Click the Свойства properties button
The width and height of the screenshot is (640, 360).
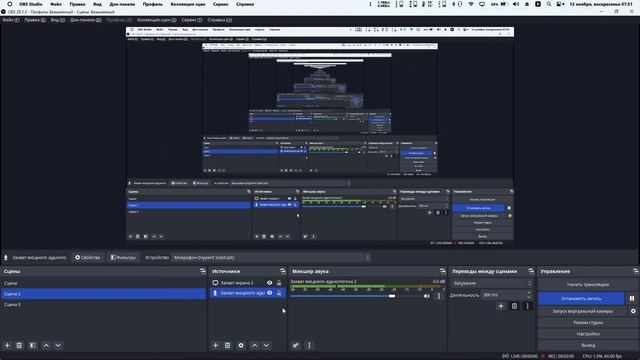87,258
